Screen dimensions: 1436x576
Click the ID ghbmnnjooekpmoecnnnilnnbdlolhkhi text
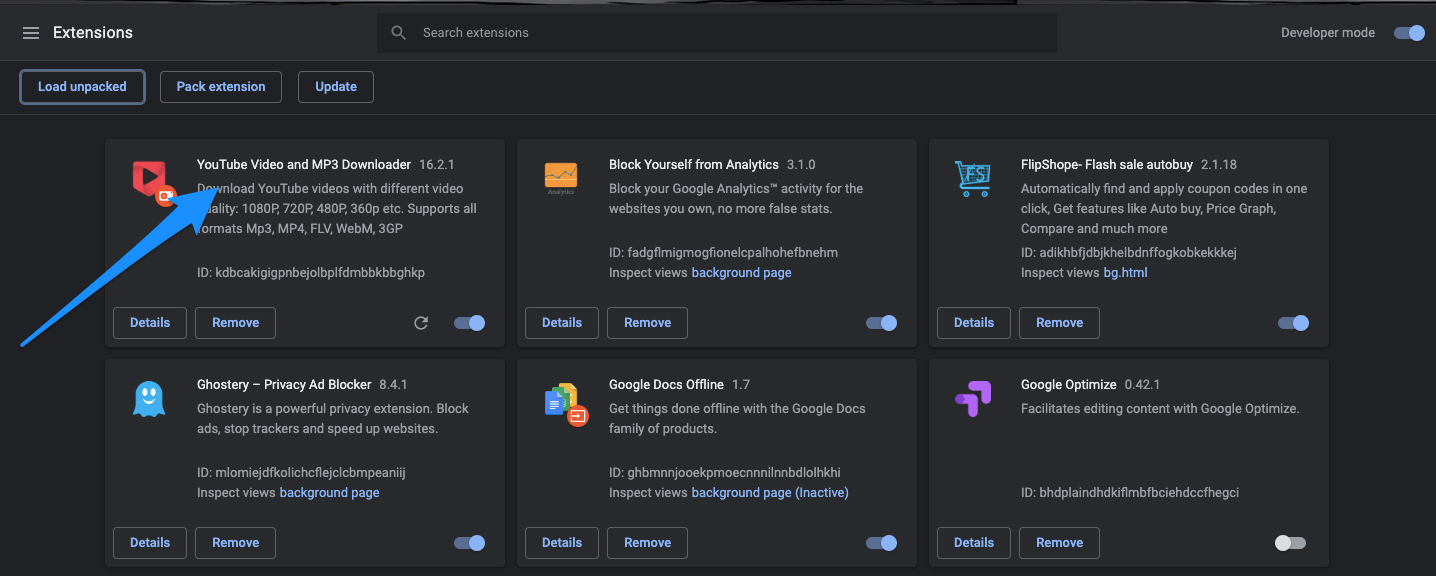pyautogui.click(x=725, y=473)
